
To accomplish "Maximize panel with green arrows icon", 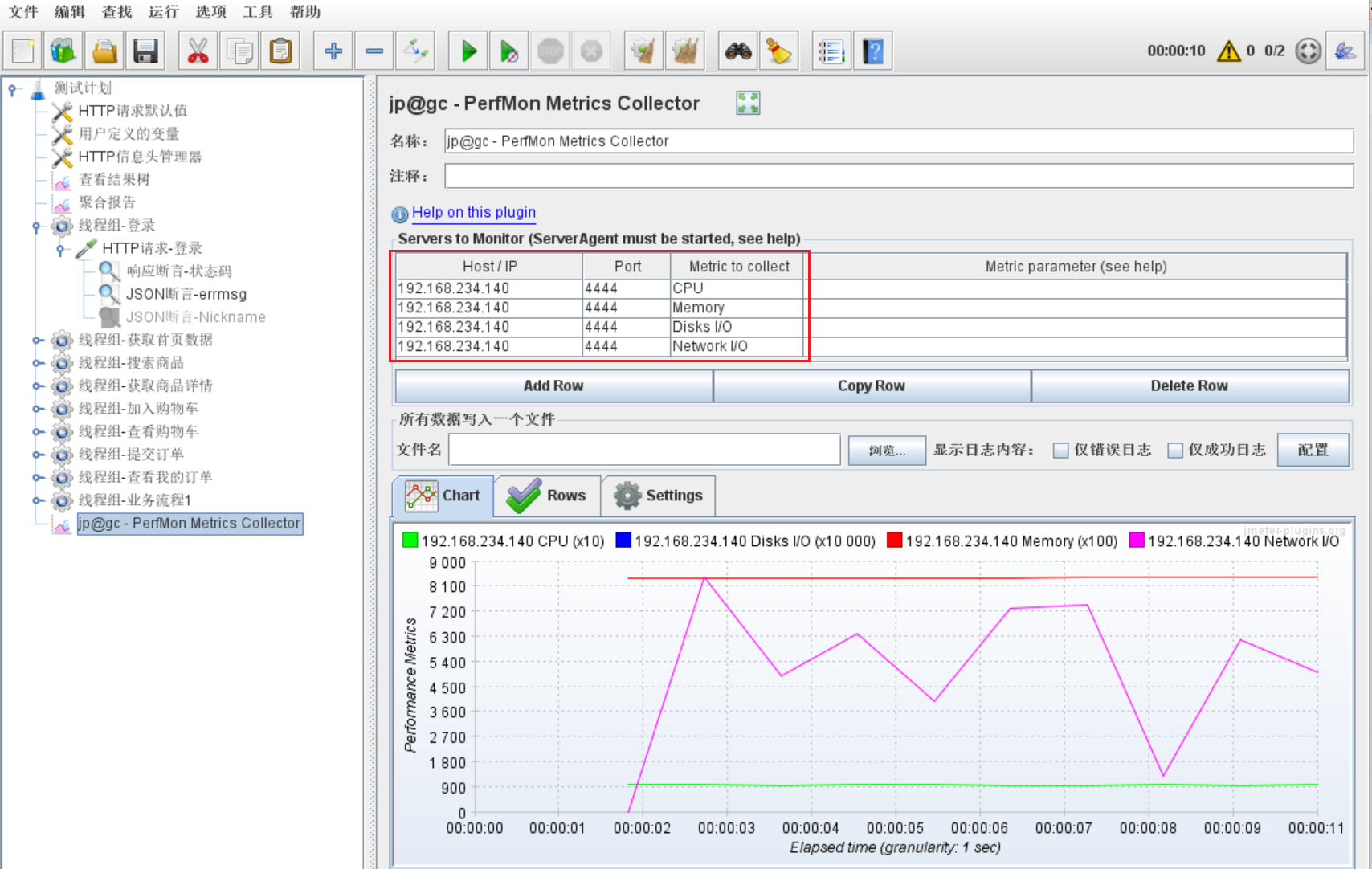I will point(748,103).
